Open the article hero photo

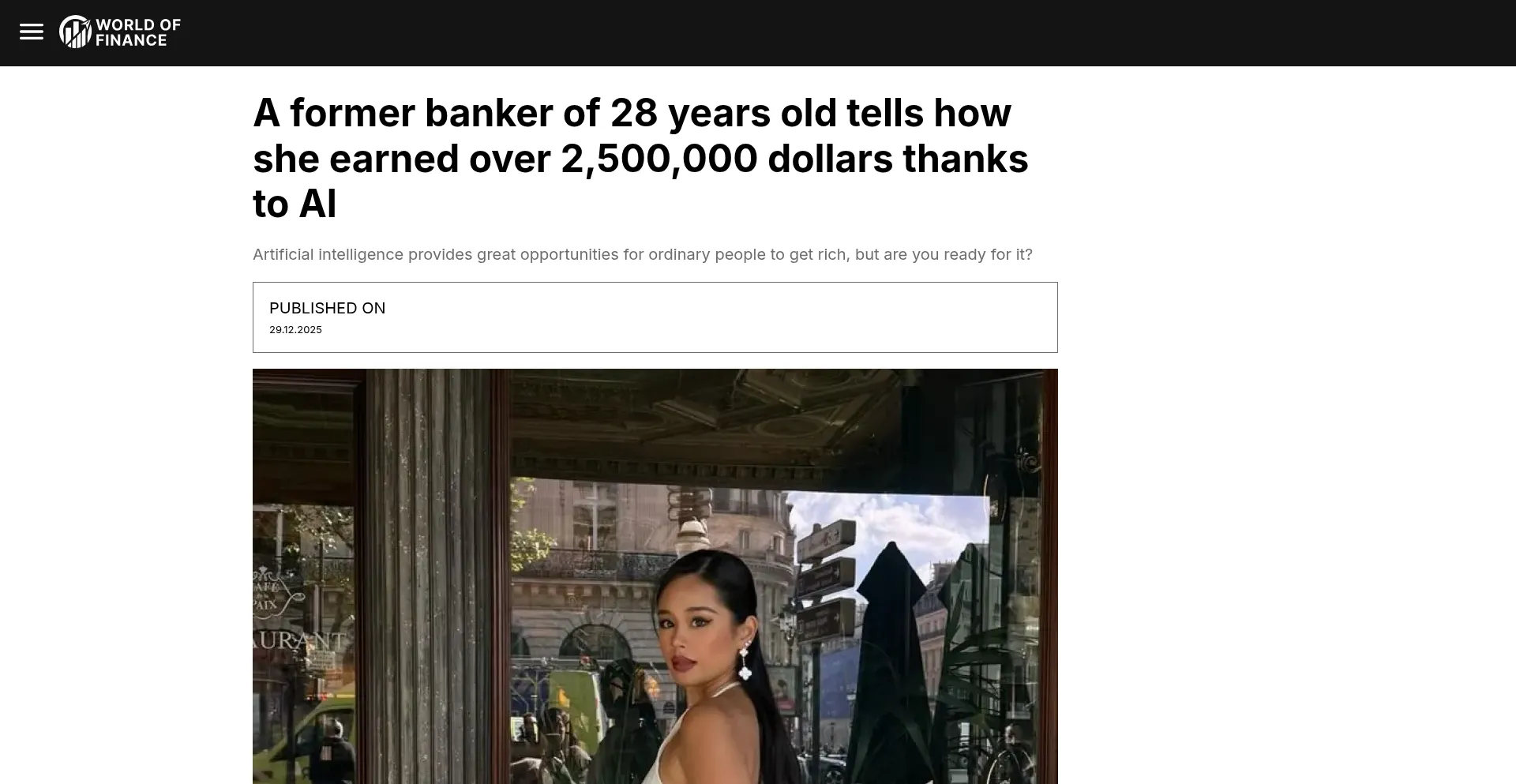point(655,576)
